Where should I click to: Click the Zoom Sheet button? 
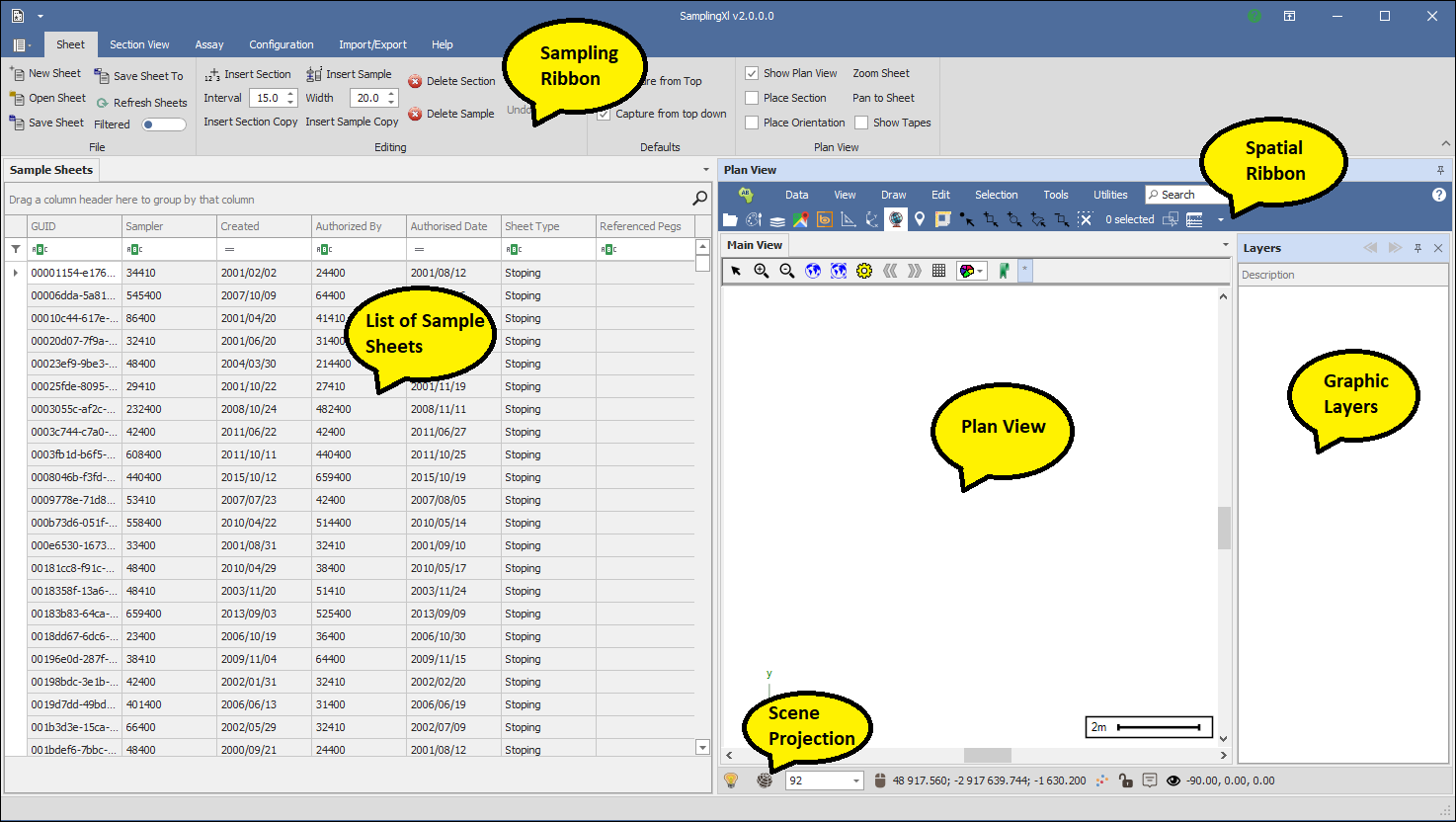tap(881, 73)
